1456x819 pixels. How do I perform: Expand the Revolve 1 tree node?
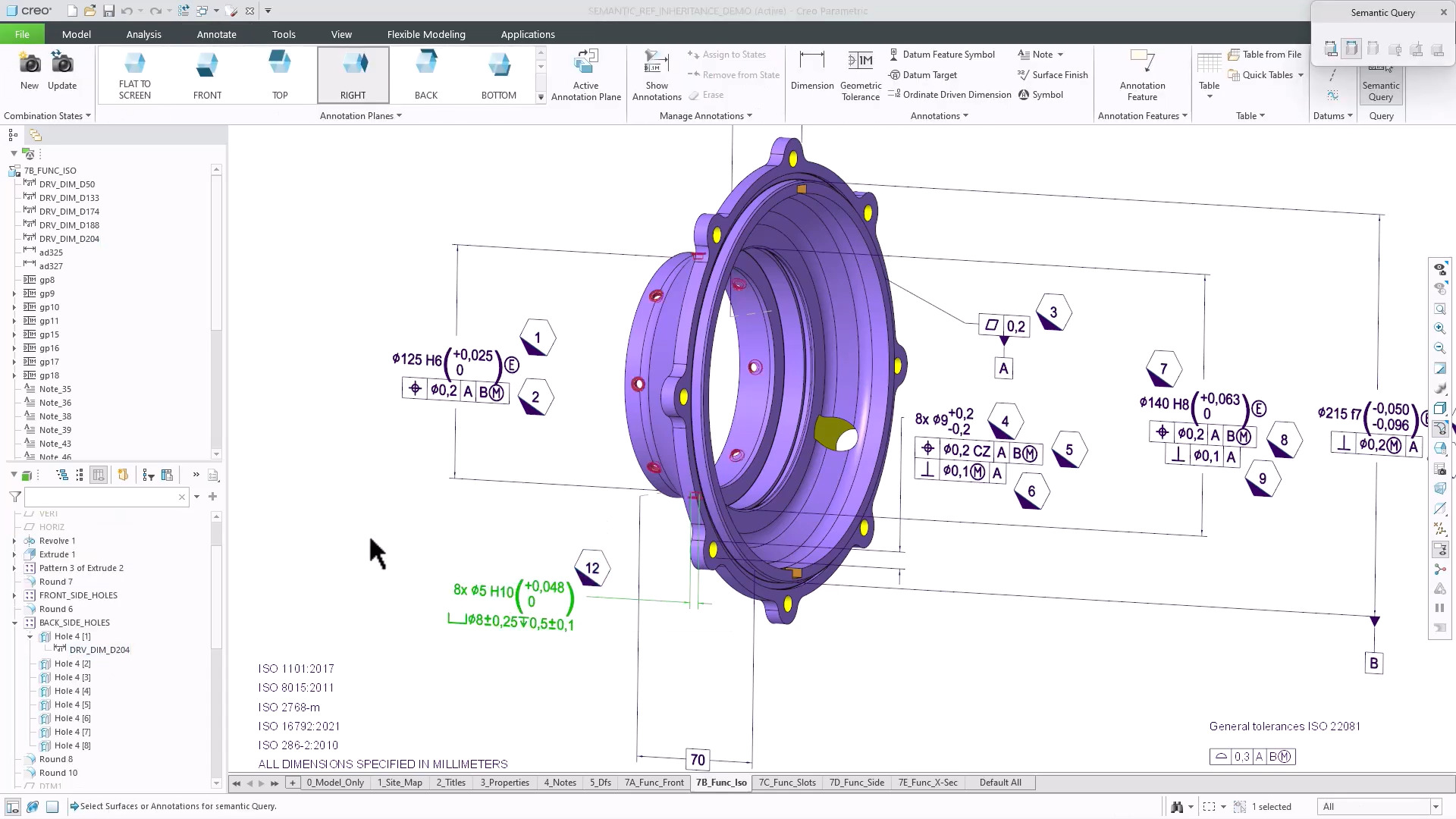(14, 541)
